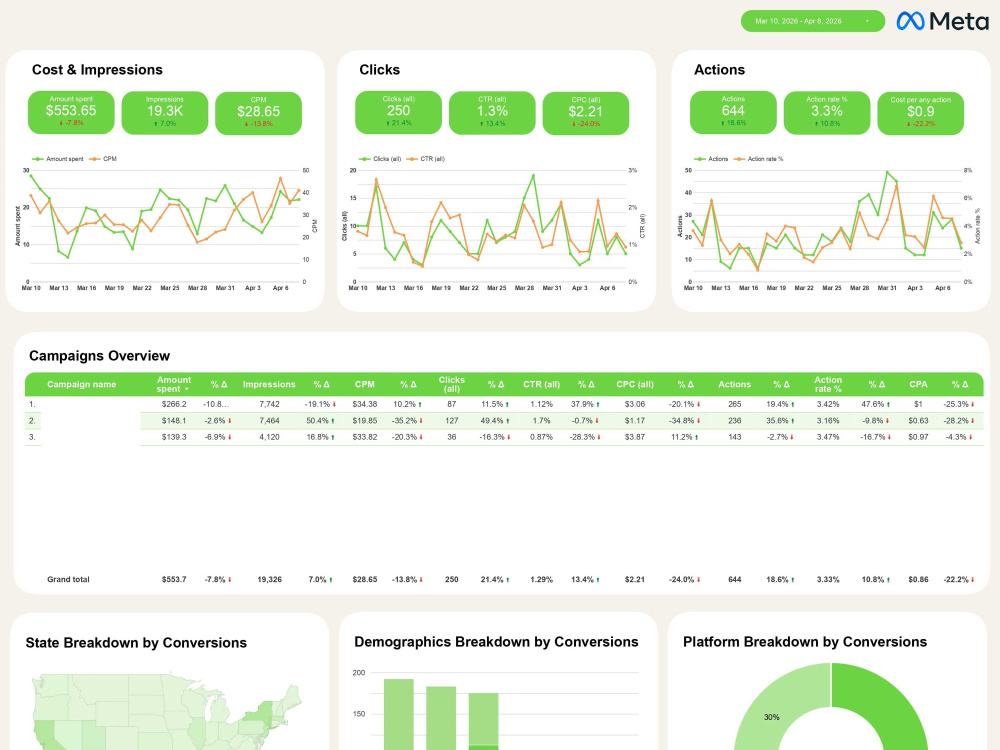Click the $266.2 amount spent cell
This screenshot has height=750, width=1000.
tap(174, 404)
